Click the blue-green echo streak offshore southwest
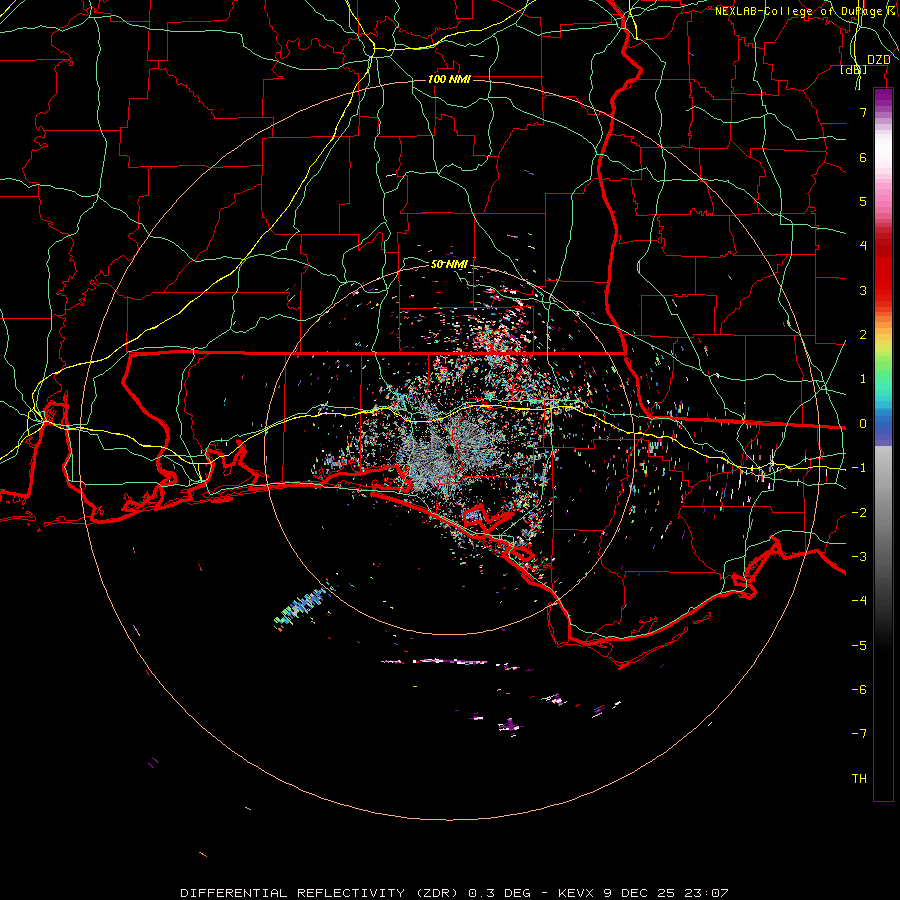The height and width of the screenshot is (900, 900). 302,607
